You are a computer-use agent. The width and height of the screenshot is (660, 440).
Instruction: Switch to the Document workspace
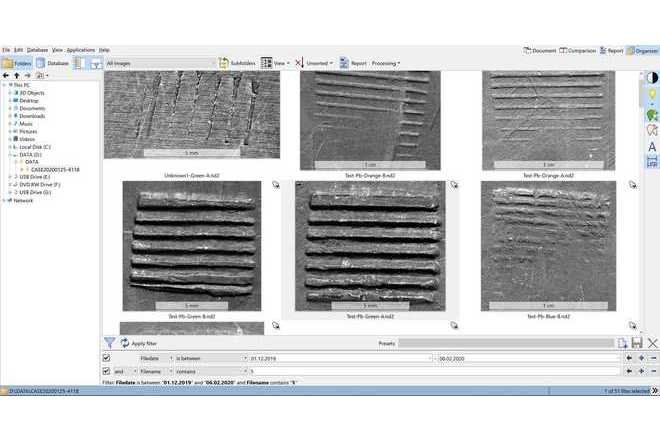coord(539,51)
